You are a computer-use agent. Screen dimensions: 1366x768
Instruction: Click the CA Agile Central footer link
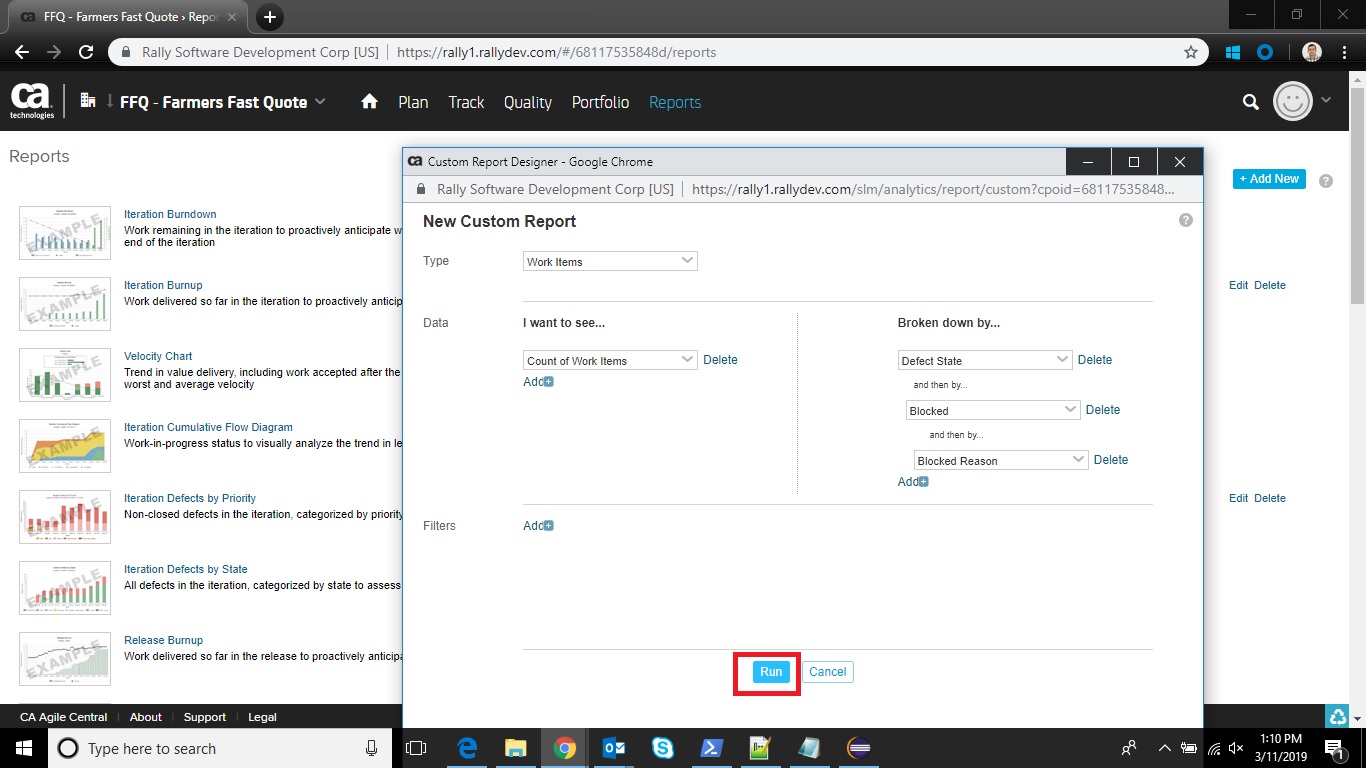coord(64,717)
